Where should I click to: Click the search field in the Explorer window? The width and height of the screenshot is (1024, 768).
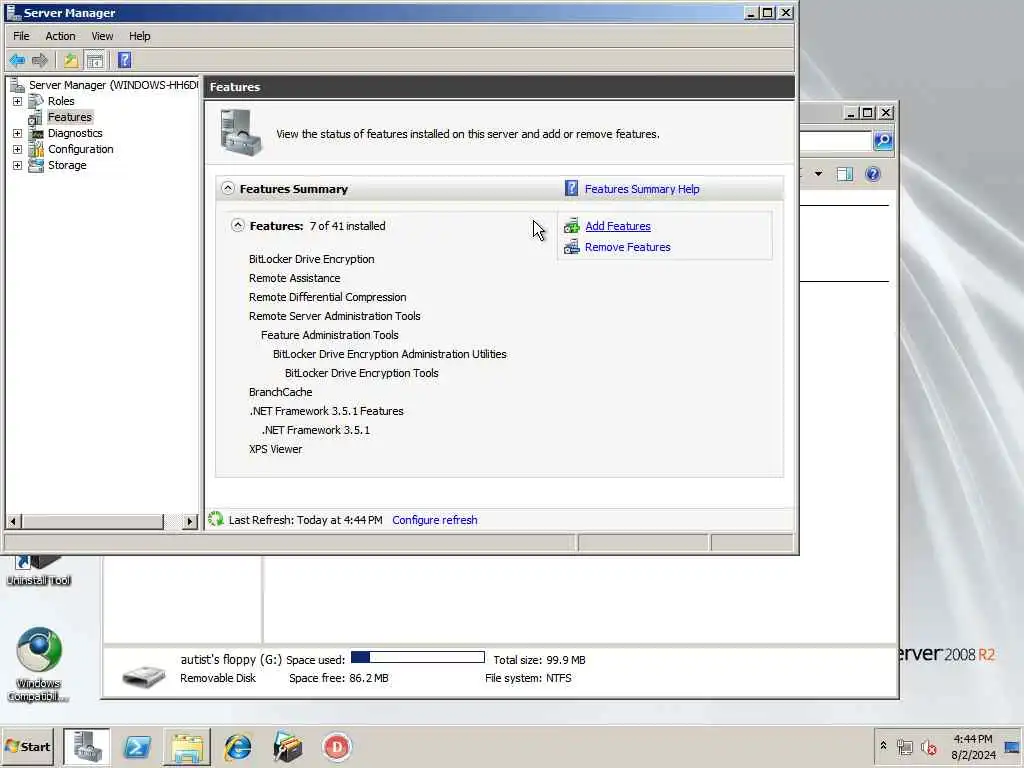(836, 140)
